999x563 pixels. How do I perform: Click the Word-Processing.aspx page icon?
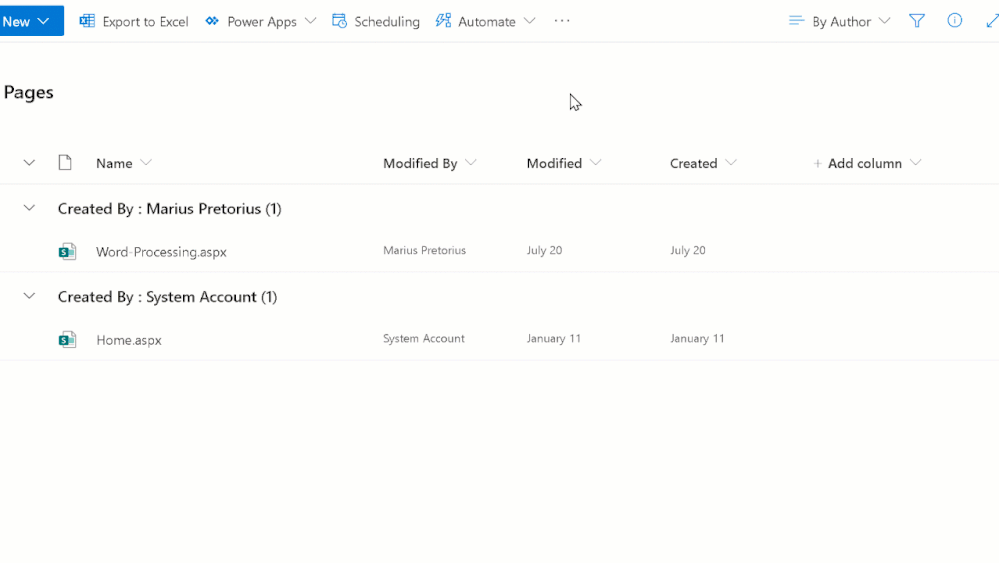click(x=67, y=252)
